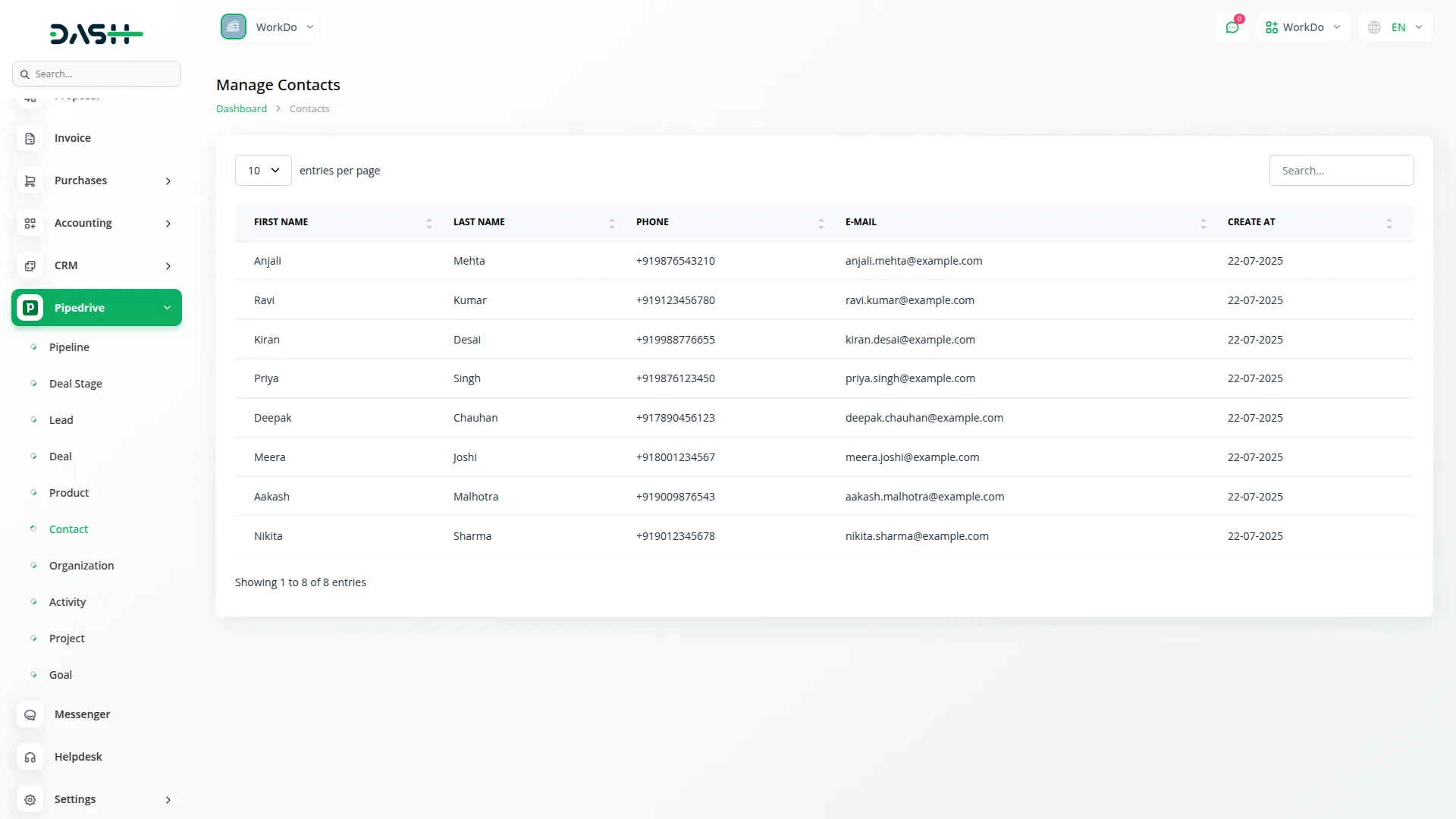This screenshot has height=819, width=1456.
Task: Click the Pipedrive icon in the sidebar
Action: pyautogui.click(x=30, y=307)
